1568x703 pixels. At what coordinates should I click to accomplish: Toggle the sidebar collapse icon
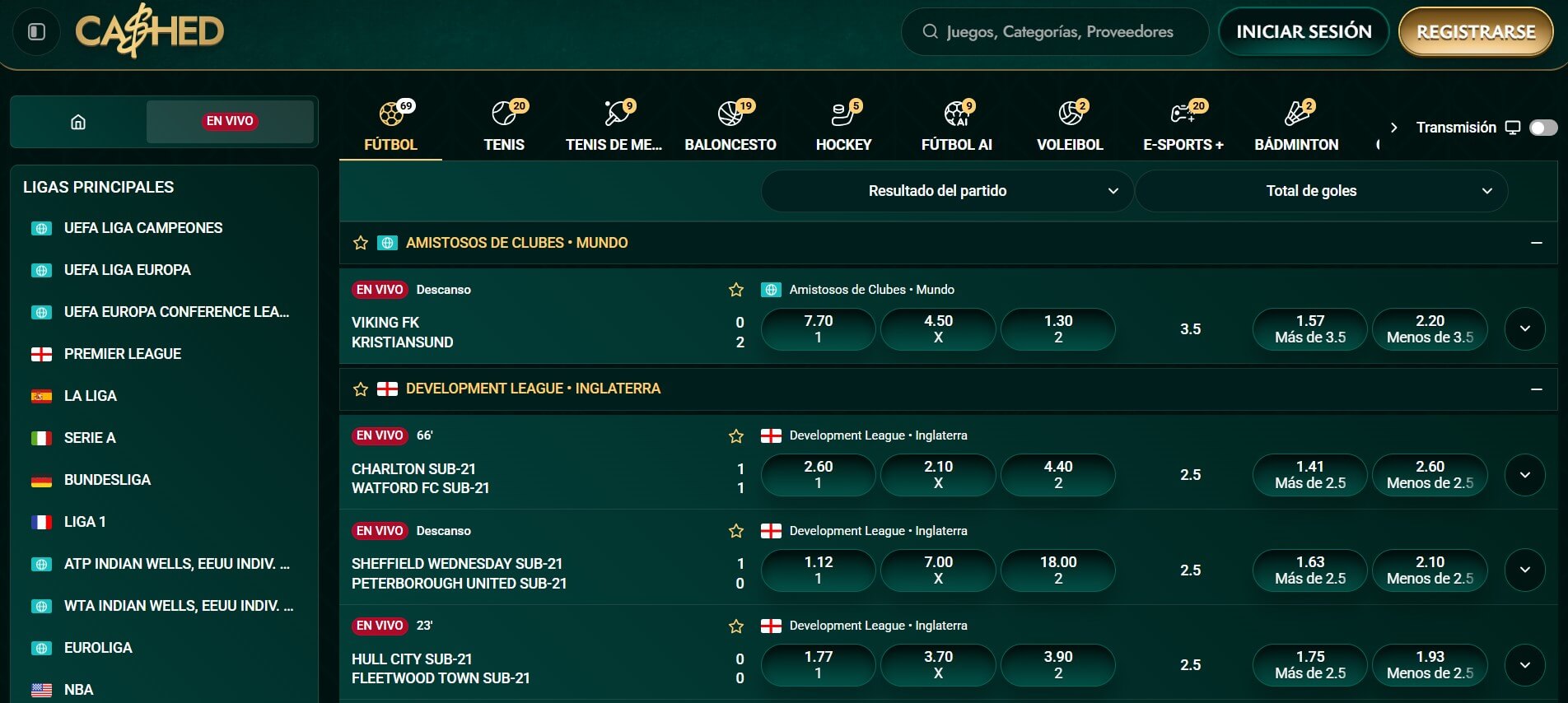click(x=36, y=31)
